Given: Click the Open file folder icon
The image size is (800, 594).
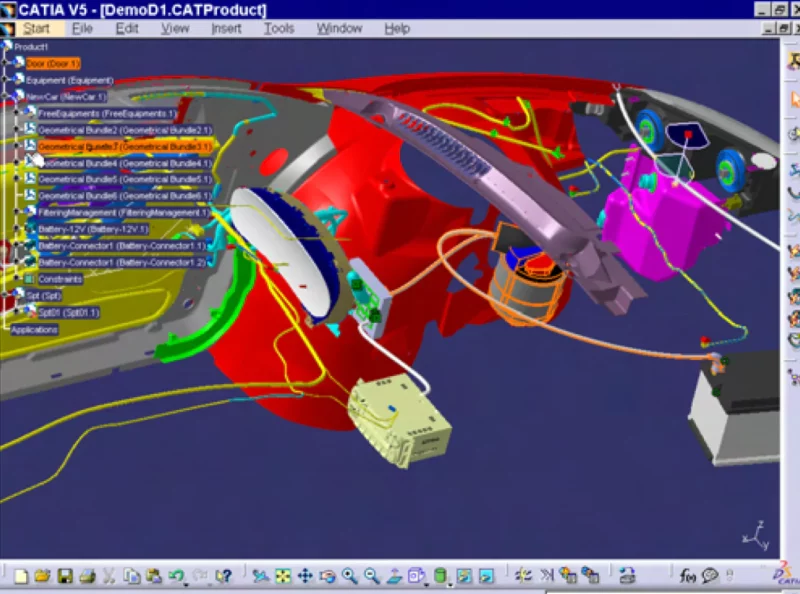Looking at the screenshot, I should coord(43,576).
